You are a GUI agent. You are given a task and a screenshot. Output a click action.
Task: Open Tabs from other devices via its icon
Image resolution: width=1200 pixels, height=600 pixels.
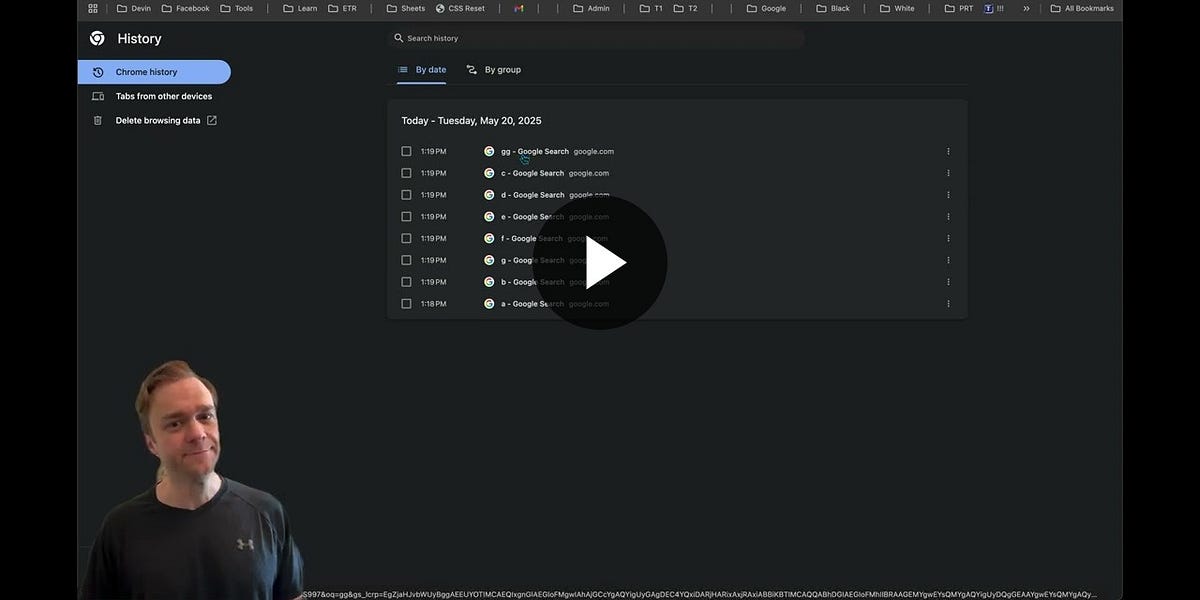pyautogui.click(x=97, y=96)
